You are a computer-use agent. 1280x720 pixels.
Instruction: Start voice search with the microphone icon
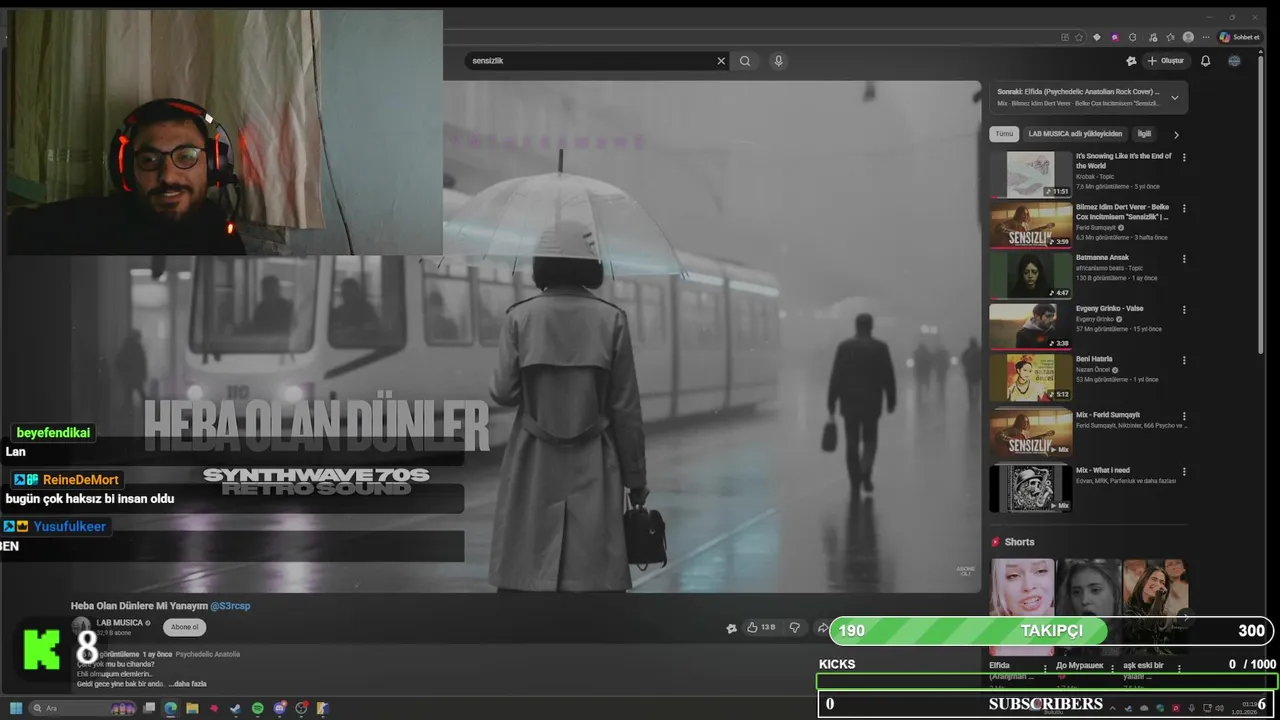[x=778, y=61]
